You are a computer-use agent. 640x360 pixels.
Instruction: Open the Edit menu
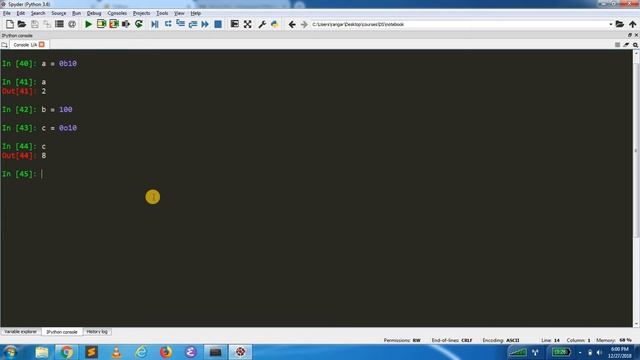pos(20,13)
